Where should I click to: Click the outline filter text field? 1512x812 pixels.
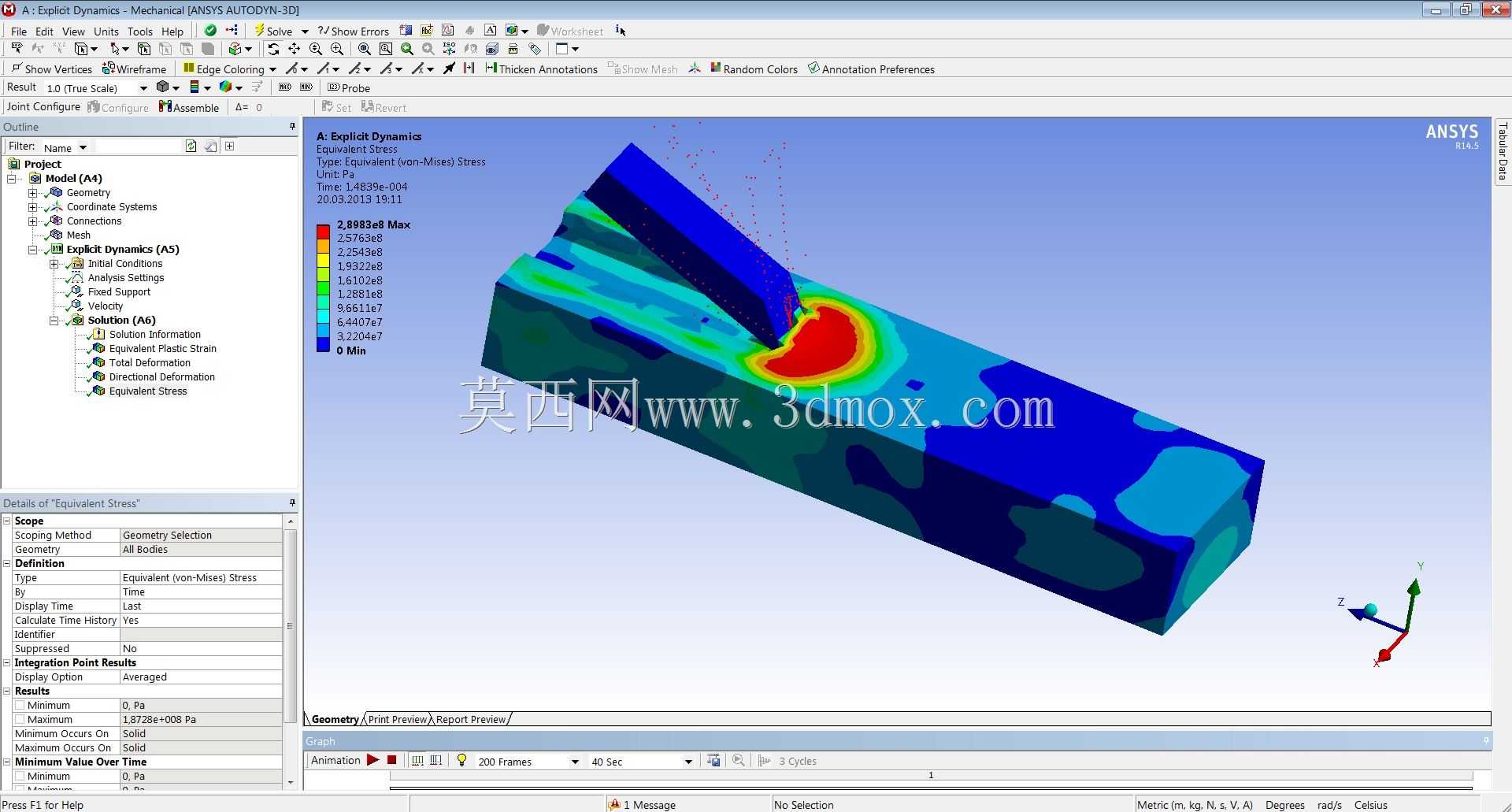[x=139, y=146]
